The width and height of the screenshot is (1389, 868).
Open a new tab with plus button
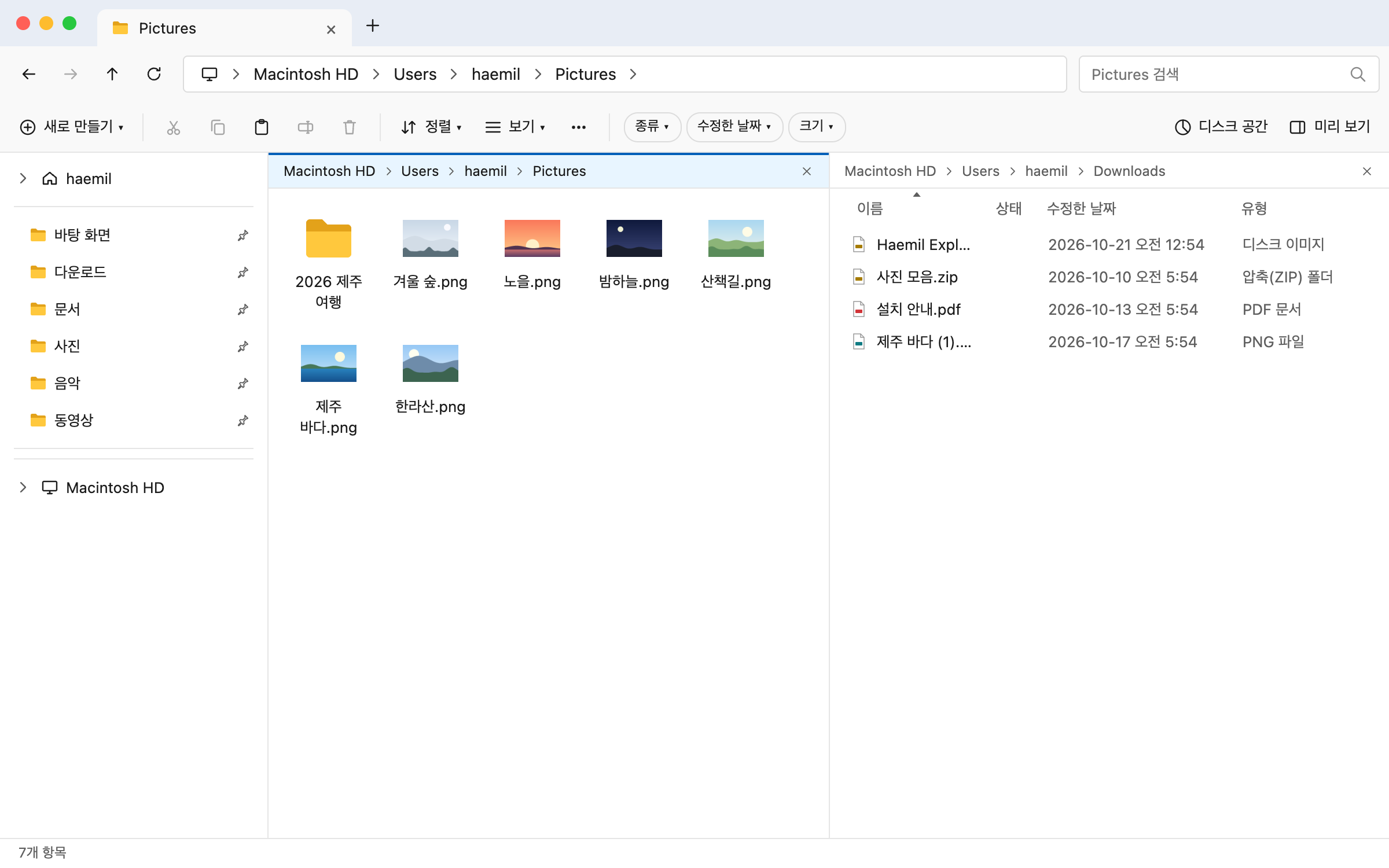tap(373, 25)
